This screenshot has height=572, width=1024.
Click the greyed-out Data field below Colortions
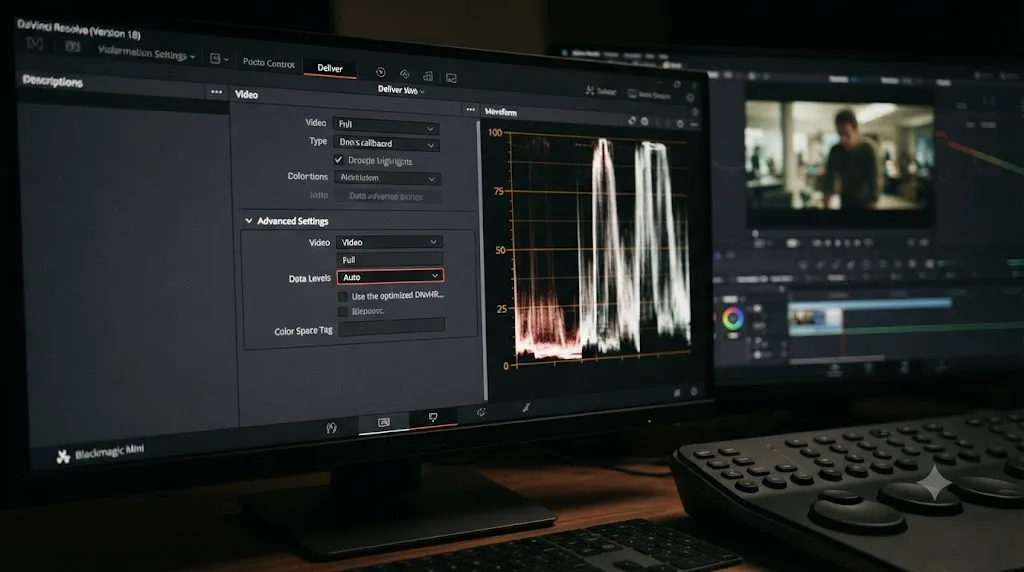(388, 196)
